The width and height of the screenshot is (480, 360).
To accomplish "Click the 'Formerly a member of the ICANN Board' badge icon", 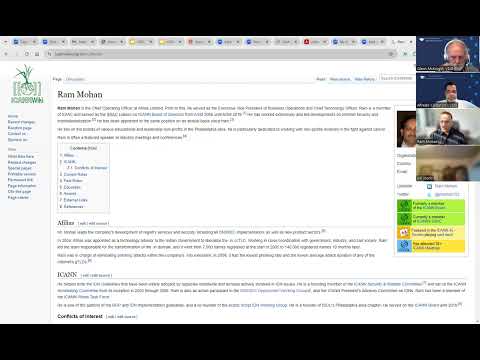I will 404,206.
